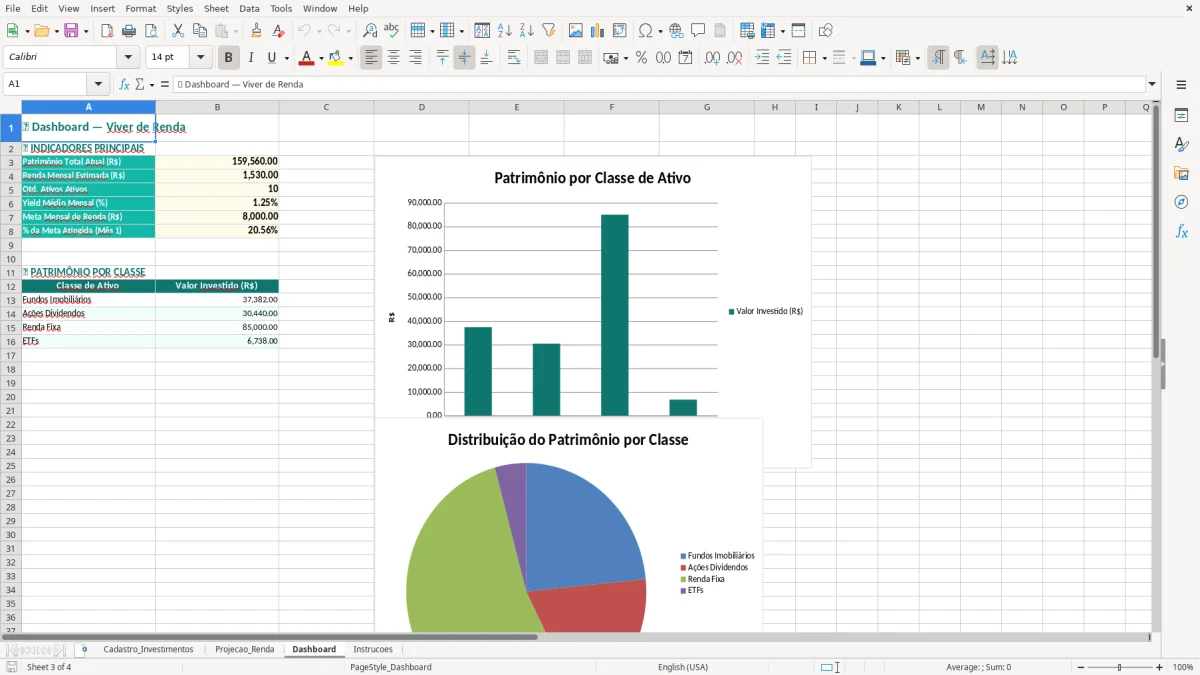Open Print Preview toggle
This screenshot has height=675, width=1200.
tap(151, 31)
